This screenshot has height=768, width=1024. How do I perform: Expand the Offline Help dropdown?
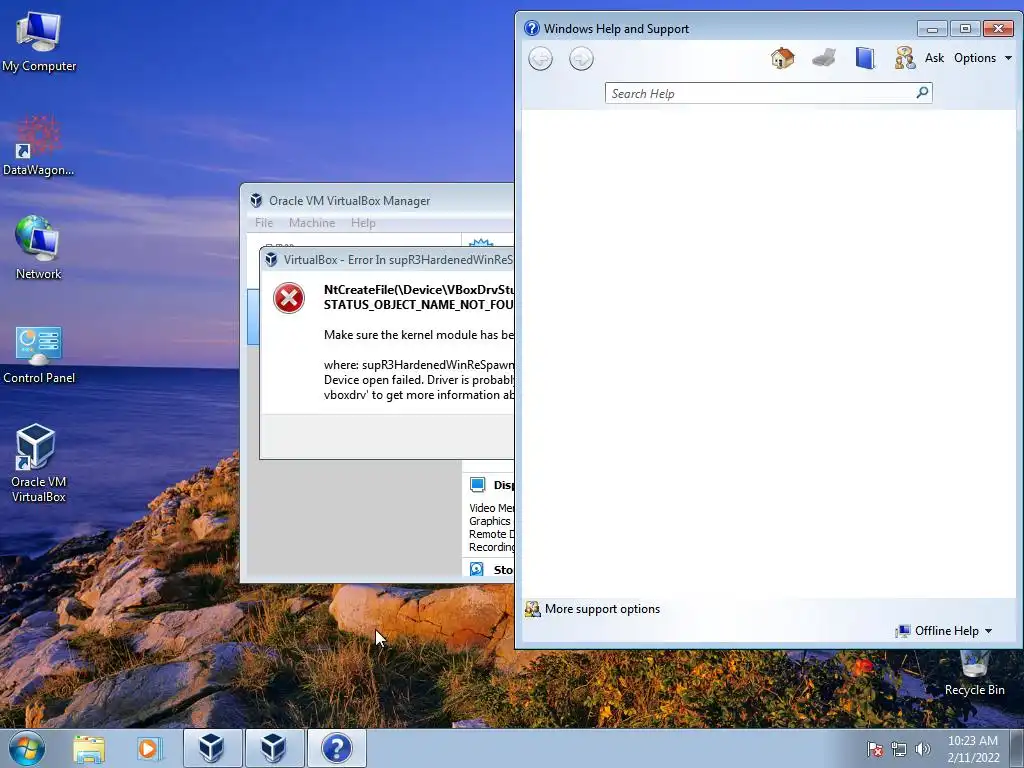pos(944,631)
